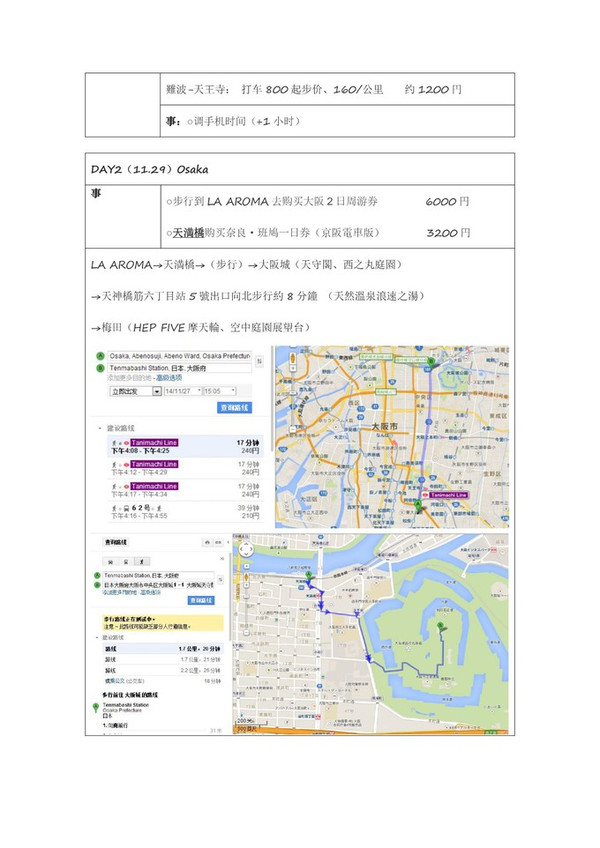Open the 15:05 departure time dropdown
This screenshot has width=600, height=848.
pos(218,391)
